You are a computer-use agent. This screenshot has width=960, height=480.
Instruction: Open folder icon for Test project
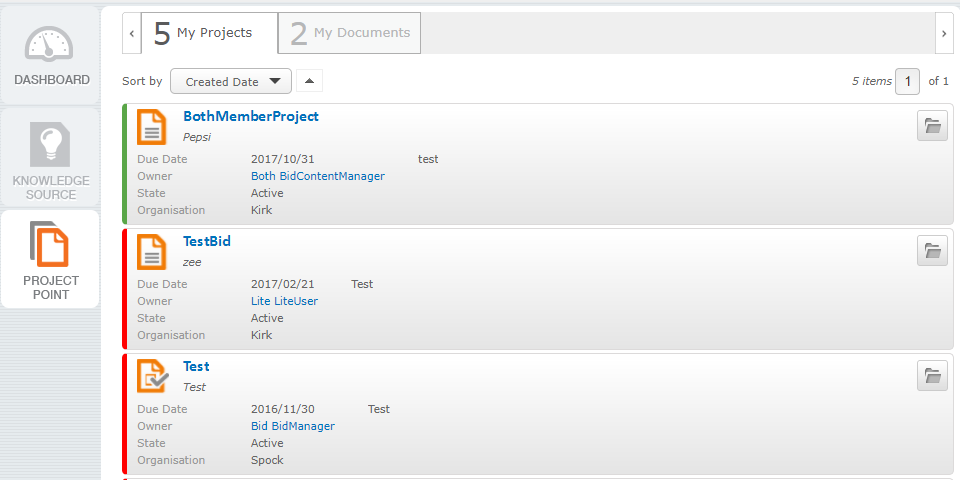tap(932, 375)
